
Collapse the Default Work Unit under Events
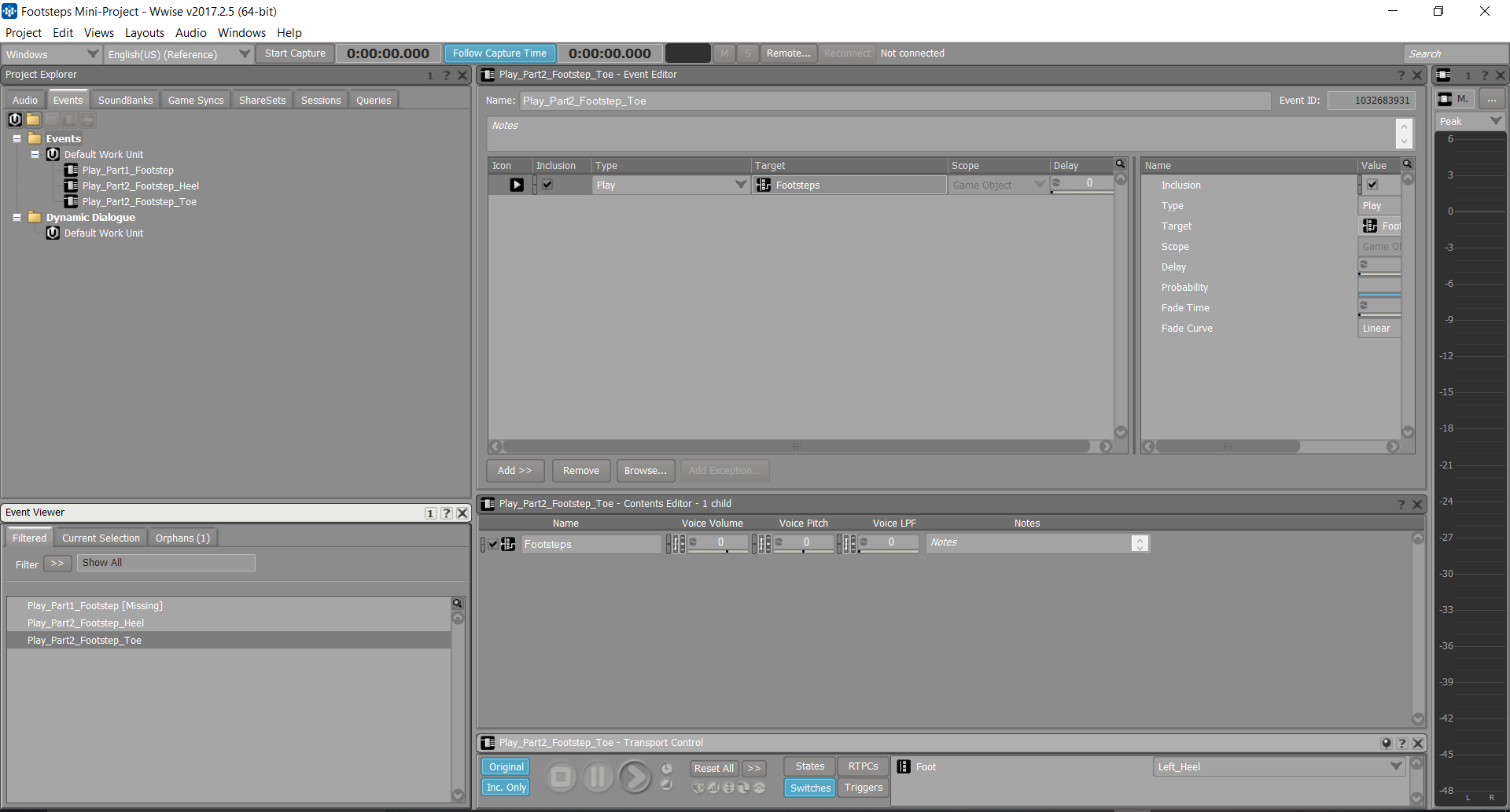(x=35, y=154)
